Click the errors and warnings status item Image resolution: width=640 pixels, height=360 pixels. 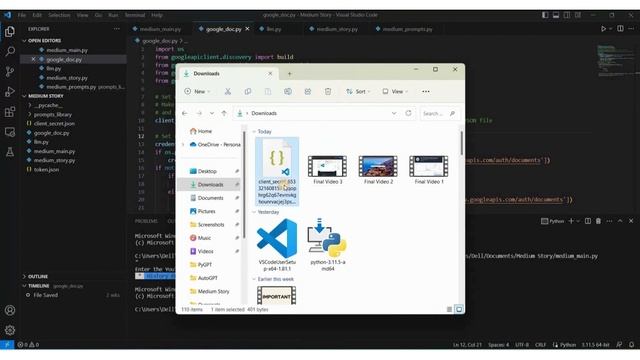[28, 344]
